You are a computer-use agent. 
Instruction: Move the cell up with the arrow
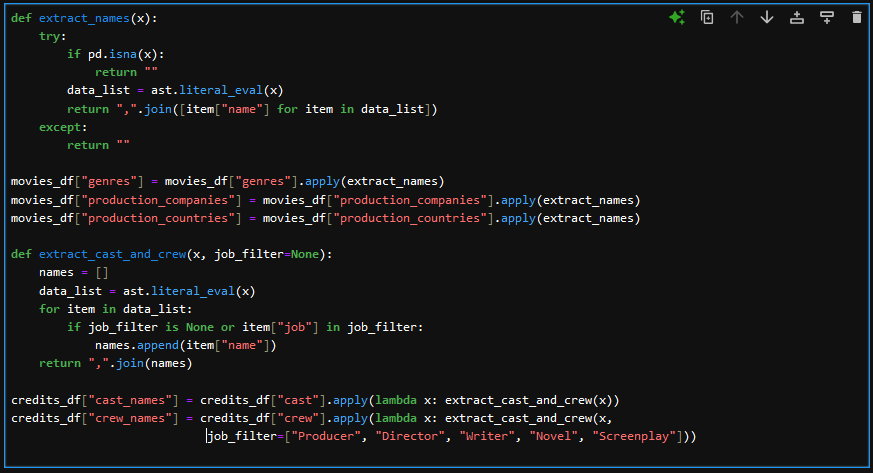[x=737, y=17]
